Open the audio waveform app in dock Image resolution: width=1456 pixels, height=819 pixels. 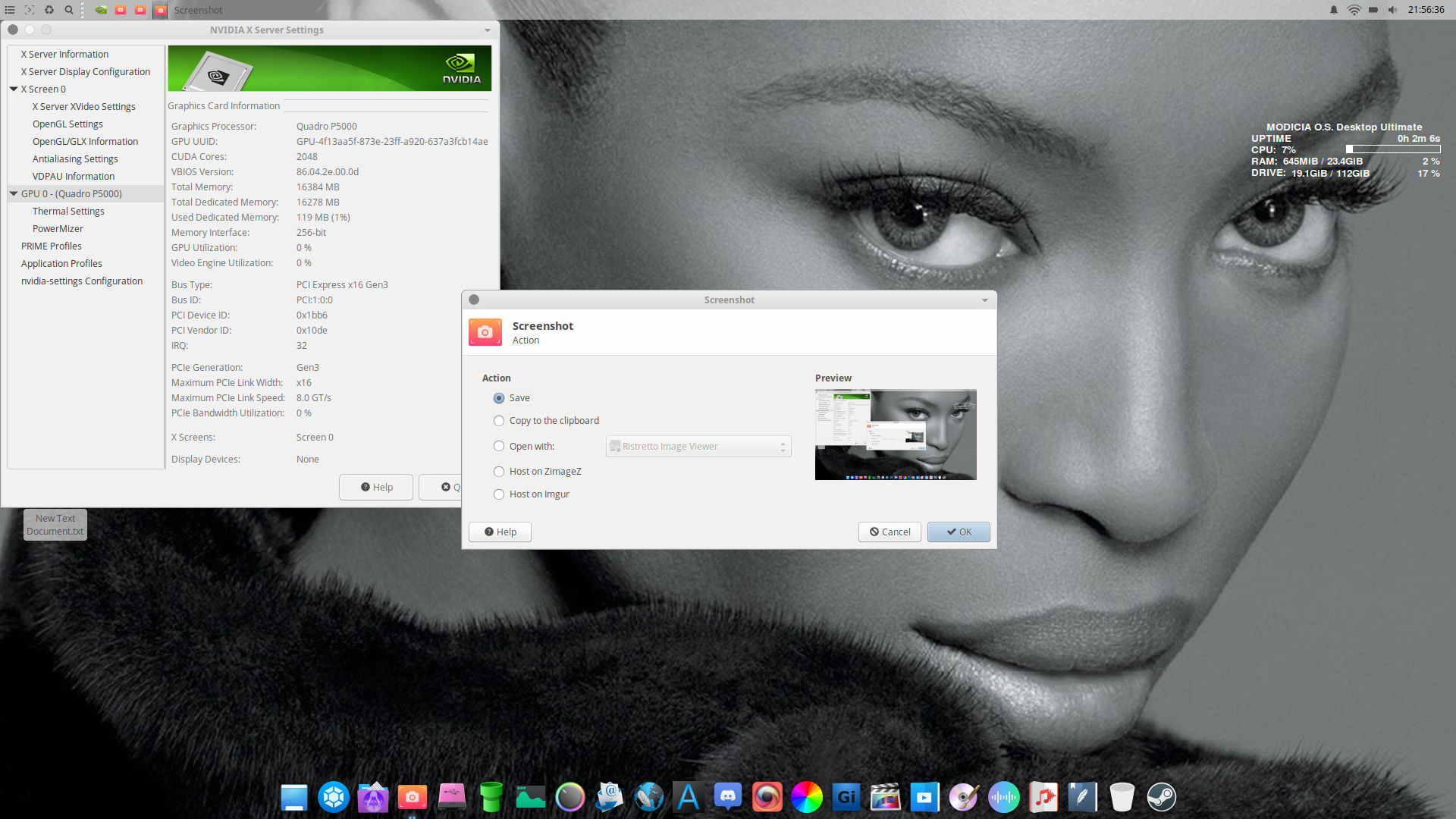point(1004,797)
